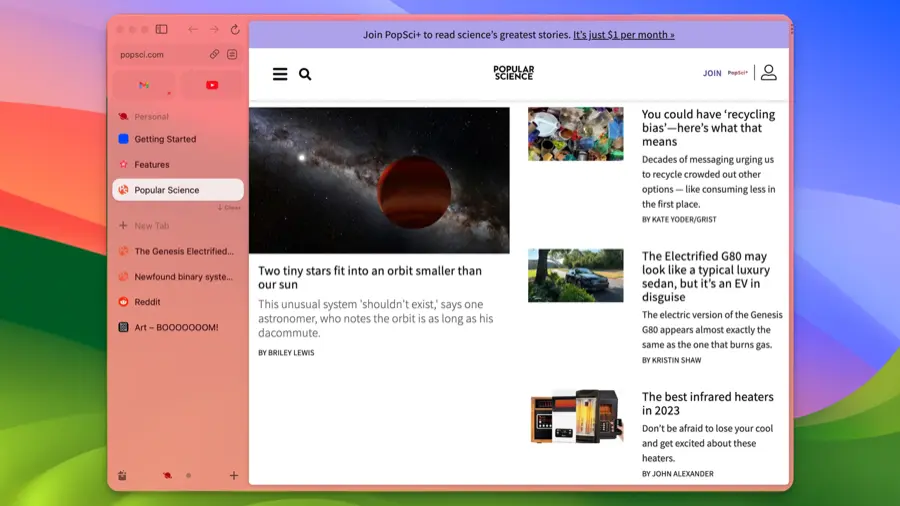
Task: Reload the current page
Action: pos(235,29)
